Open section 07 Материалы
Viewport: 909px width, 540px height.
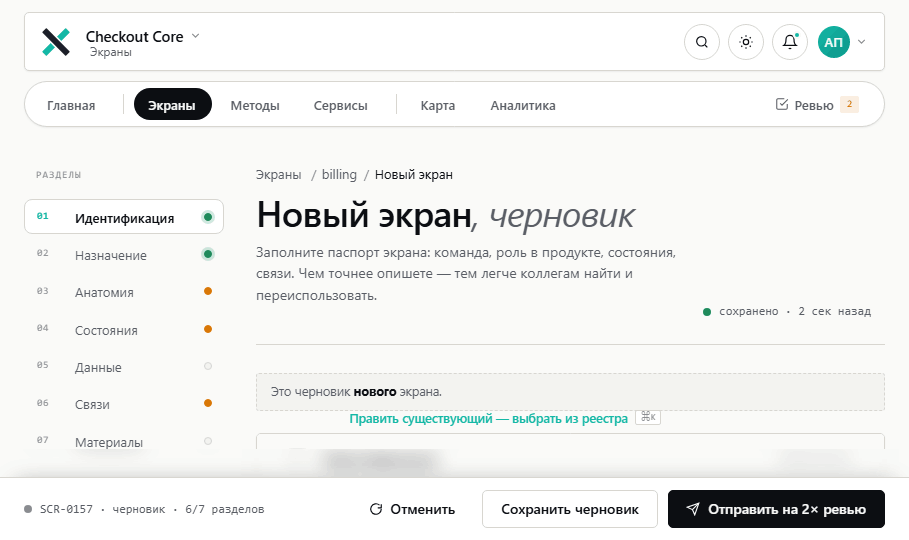point(124,441)
